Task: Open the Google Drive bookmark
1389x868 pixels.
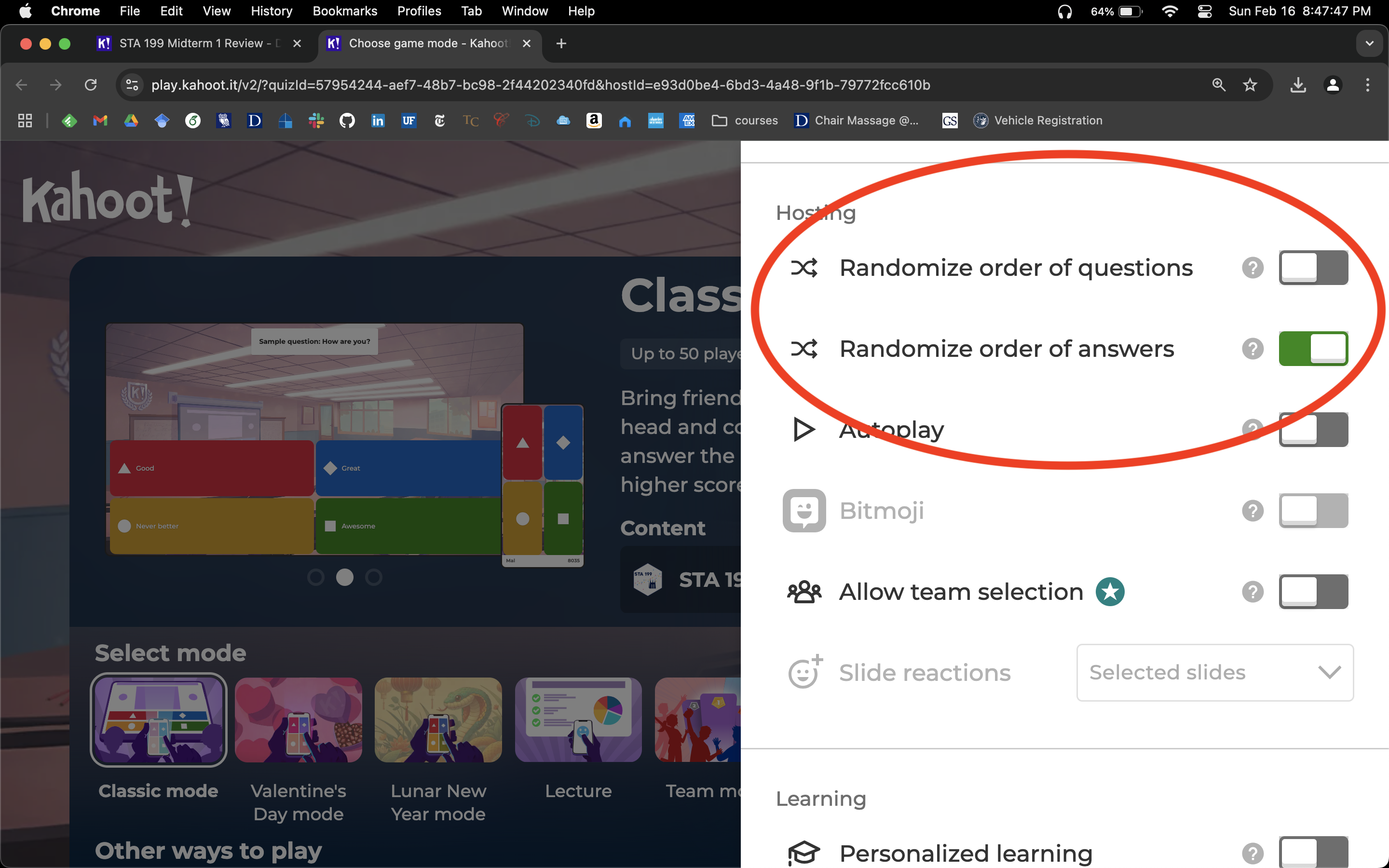Action: click(x=132, y=121)
